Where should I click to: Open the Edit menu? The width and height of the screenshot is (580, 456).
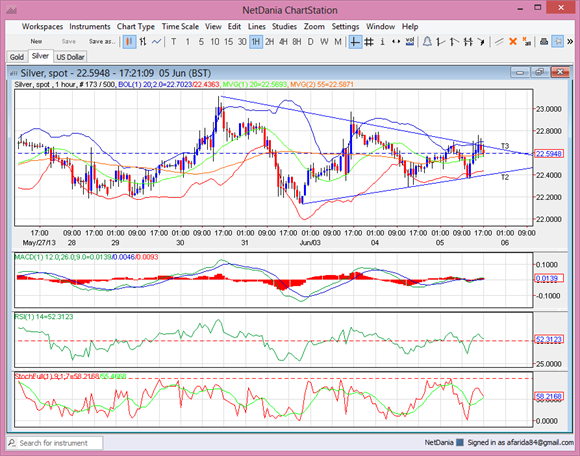(x=234, y=27)
